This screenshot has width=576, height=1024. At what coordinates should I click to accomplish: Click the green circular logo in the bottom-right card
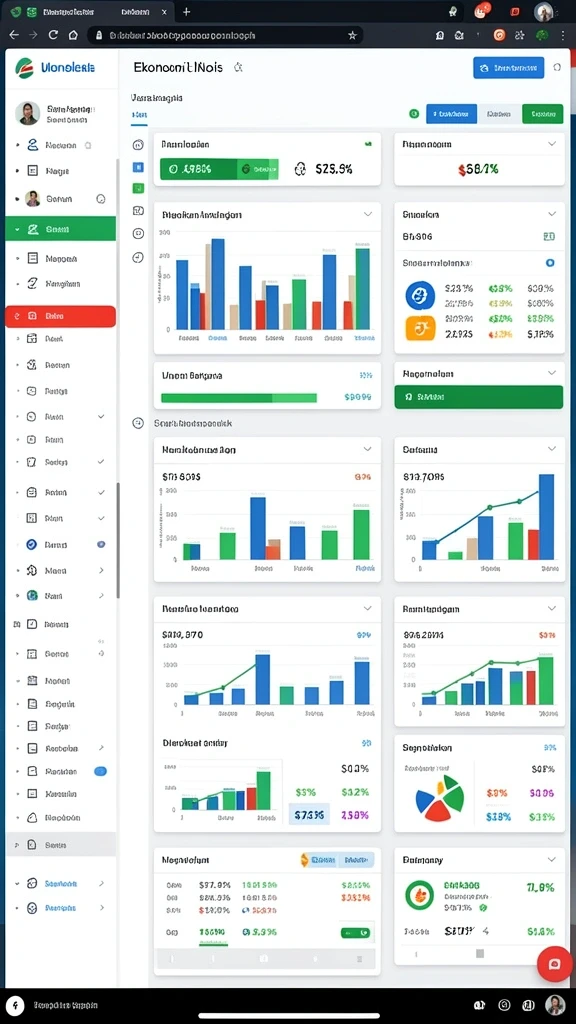(420, 895)
